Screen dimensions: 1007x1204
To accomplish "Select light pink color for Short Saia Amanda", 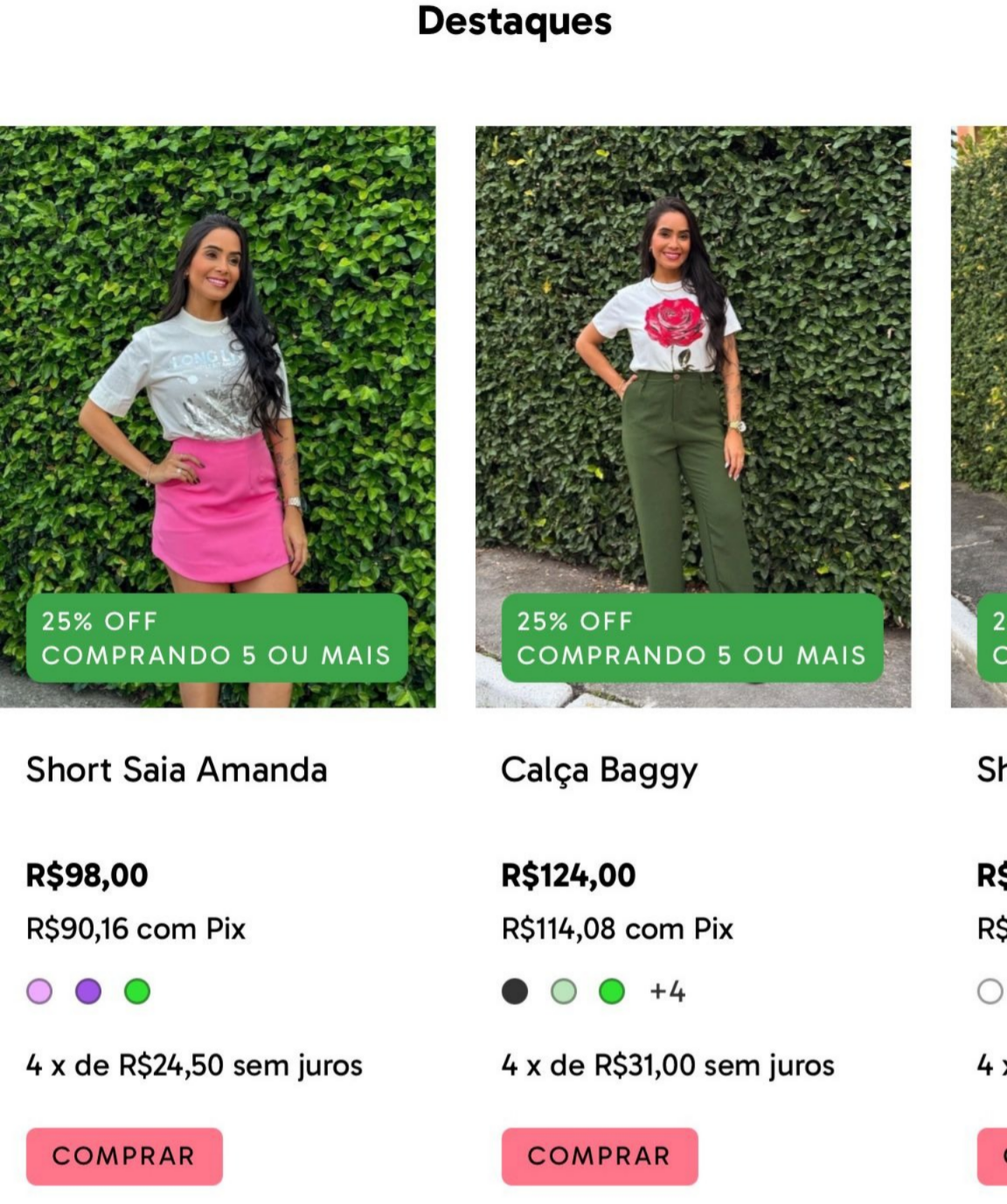I will tap(39, 992).
